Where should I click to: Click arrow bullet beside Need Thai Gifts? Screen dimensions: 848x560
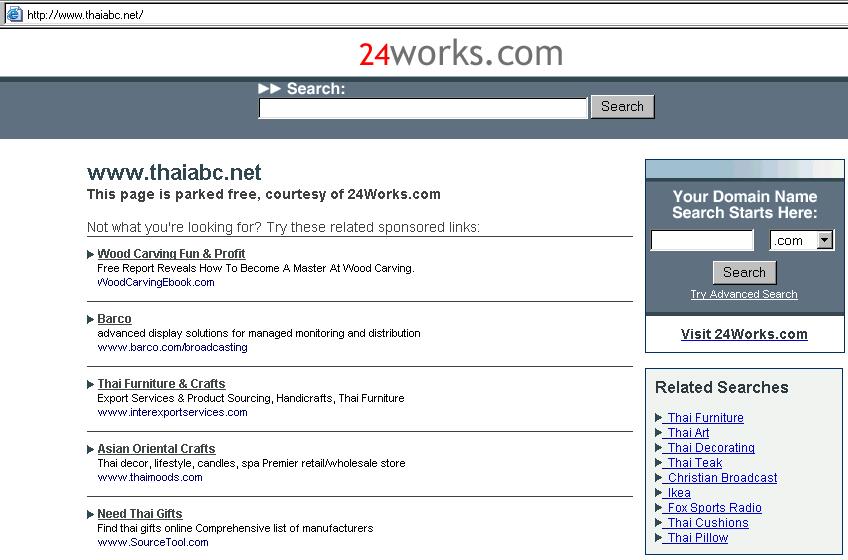click(90, 514)
